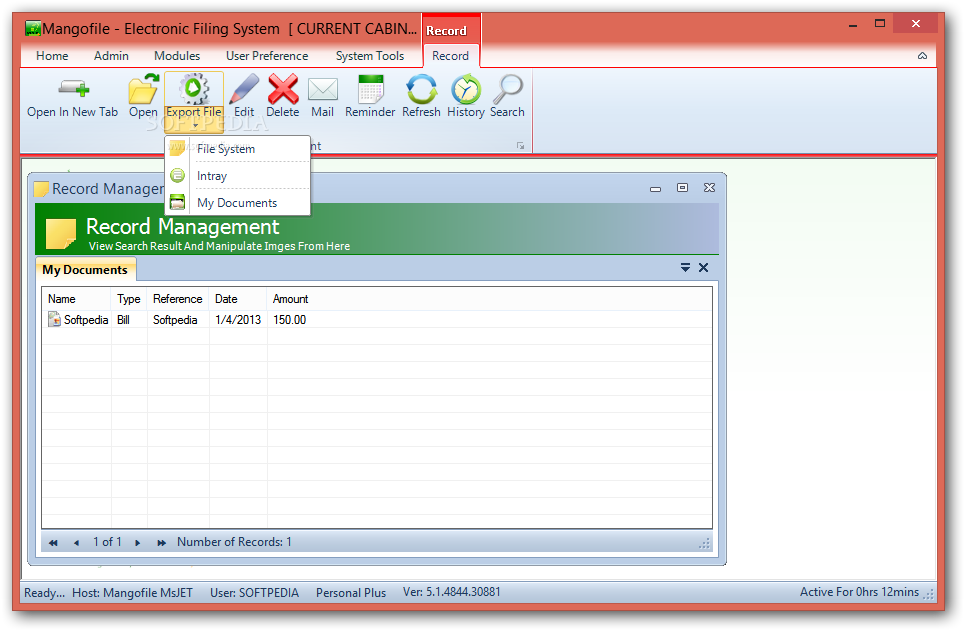Sort by the Amount column header
This screenshot has height=631, width=965.
[290, 299]
